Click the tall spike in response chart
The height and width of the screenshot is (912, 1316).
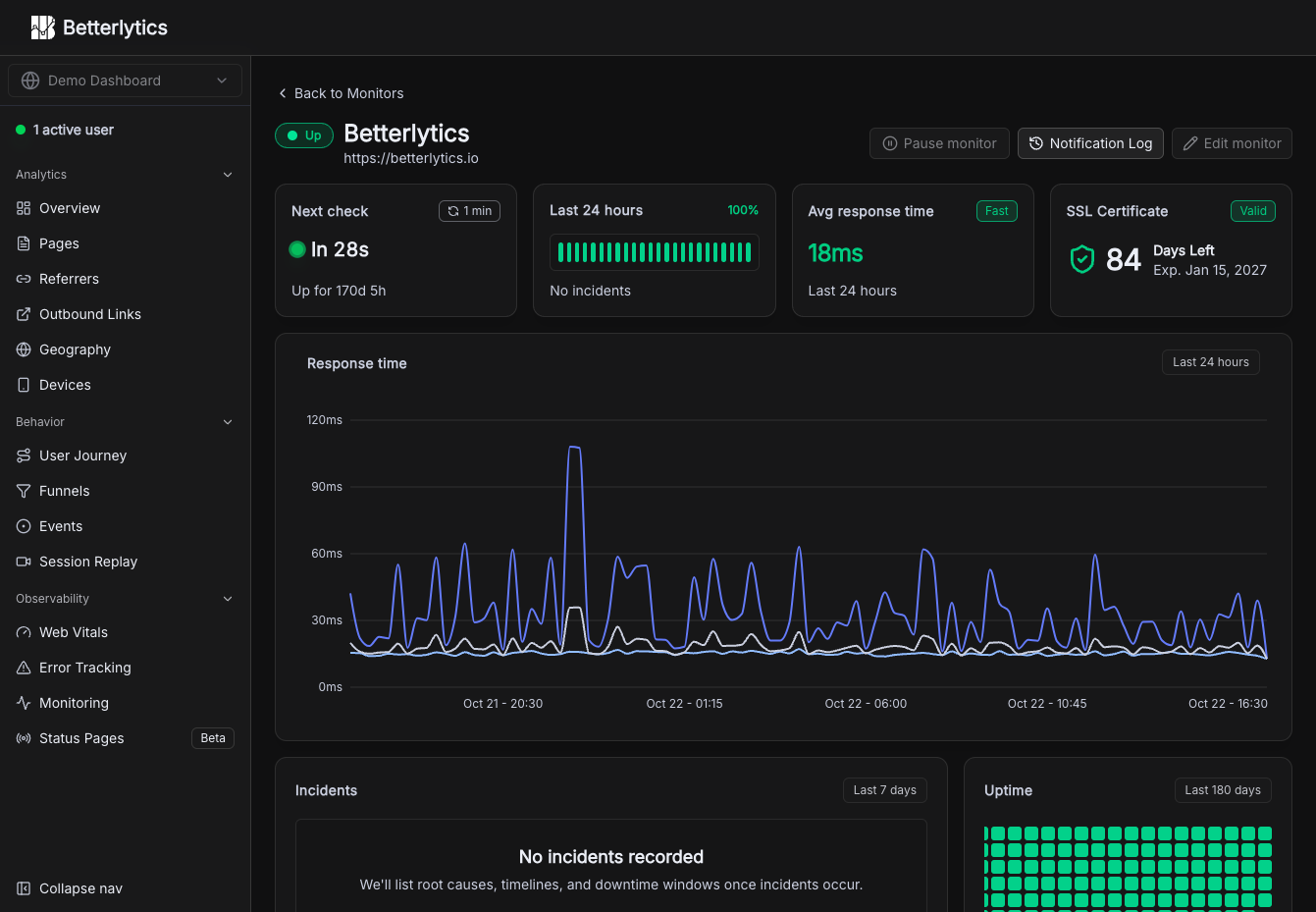tap(575, 448)
